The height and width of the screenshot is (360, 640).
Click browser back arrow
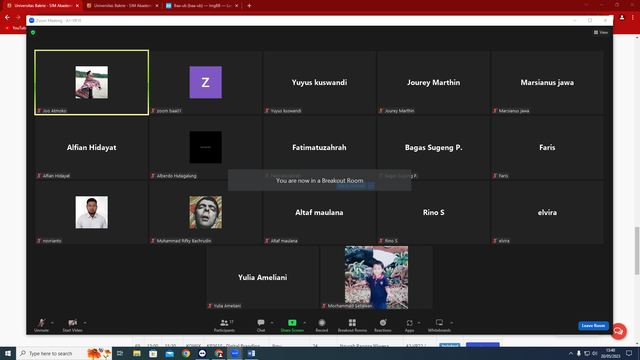pyautogui.click(x=7, y=18)
